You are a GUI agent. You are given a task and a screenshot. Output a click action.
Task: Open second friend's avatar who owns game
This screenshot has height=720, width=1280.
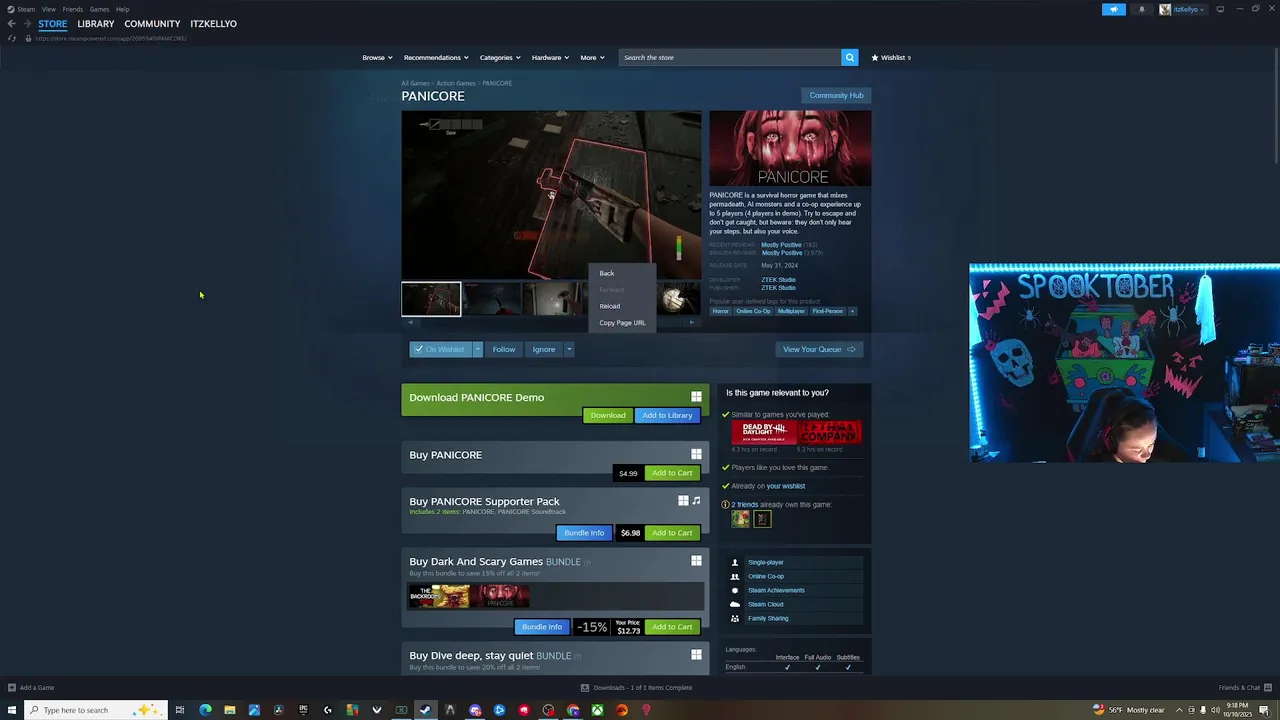[x=762, y=518]
